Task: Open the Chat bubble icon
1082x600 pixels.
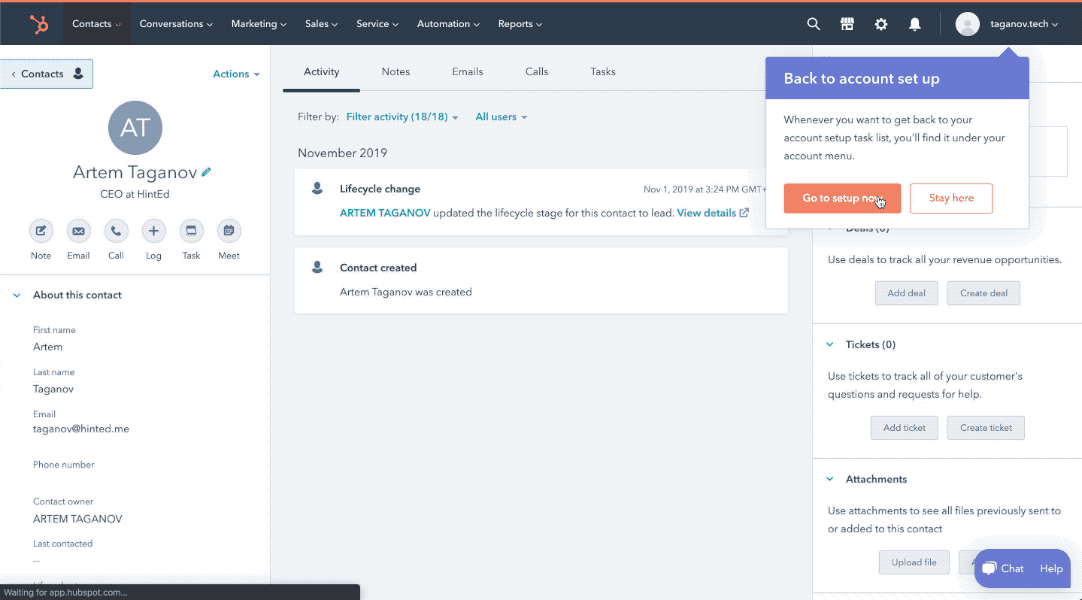Action: 990,568
